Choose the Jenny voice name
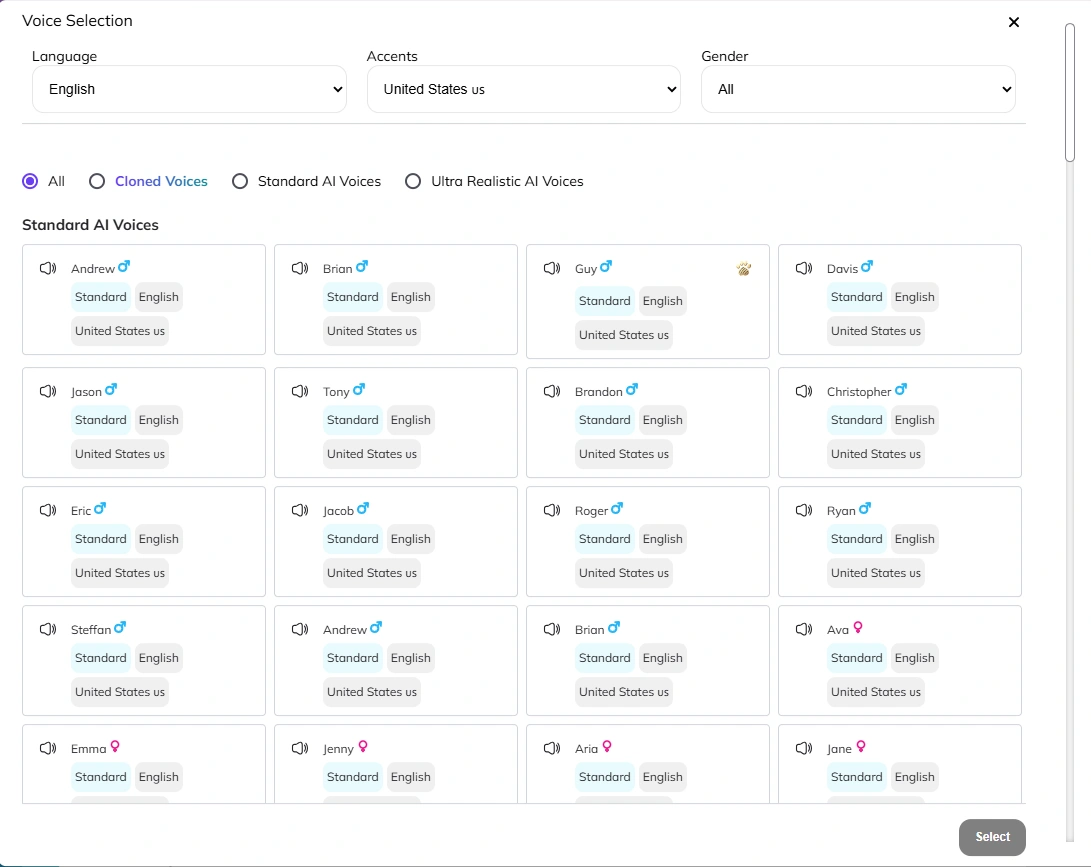 tap(338, 749)
